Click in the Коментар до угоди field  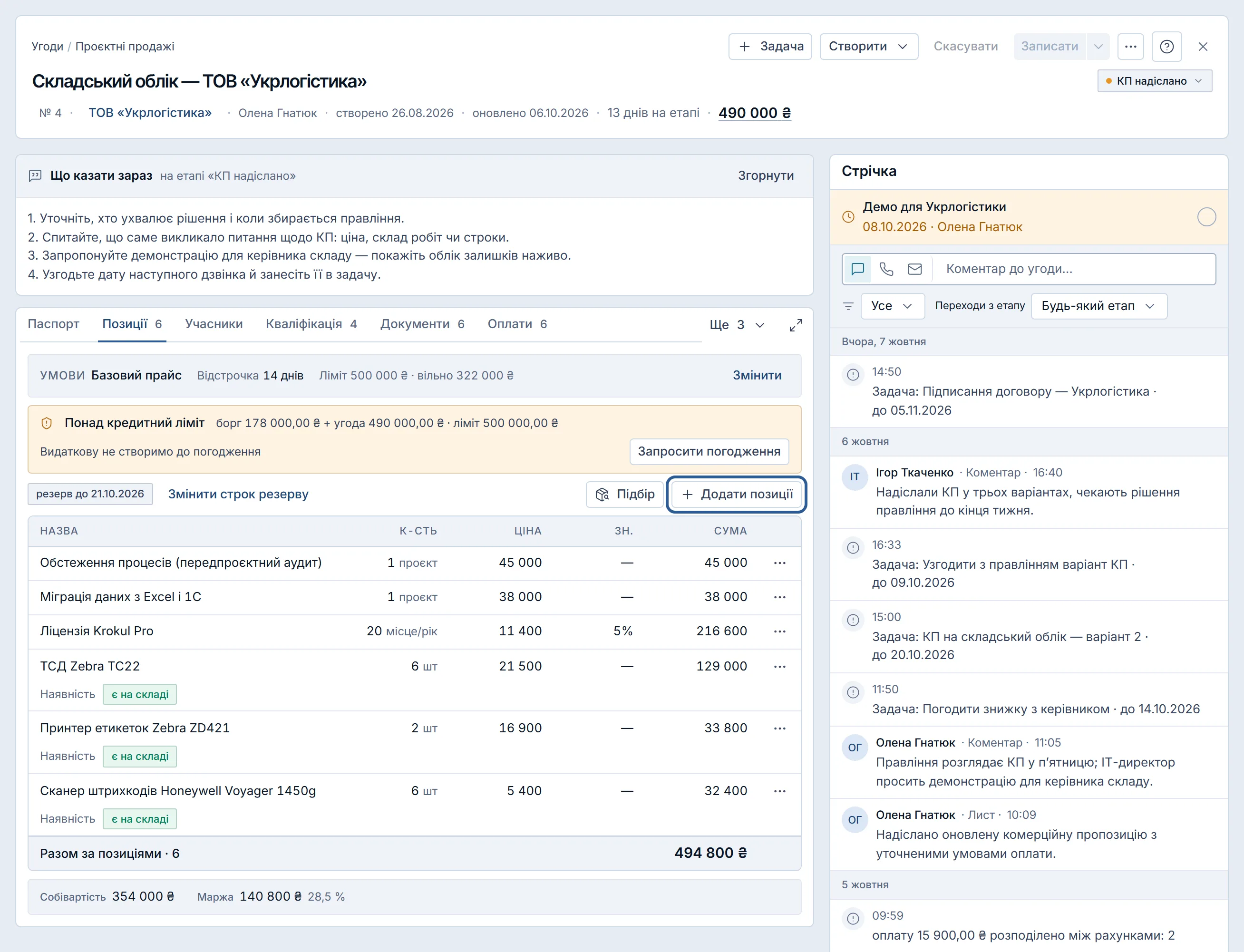click(x=1075, y=269)
